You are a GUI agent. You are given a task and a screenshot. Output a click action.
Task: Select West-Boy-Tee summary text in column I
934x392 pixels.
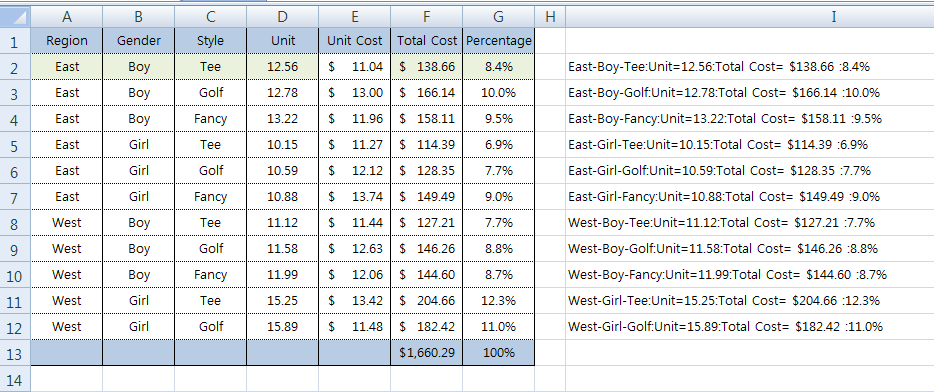click(721, 223)
